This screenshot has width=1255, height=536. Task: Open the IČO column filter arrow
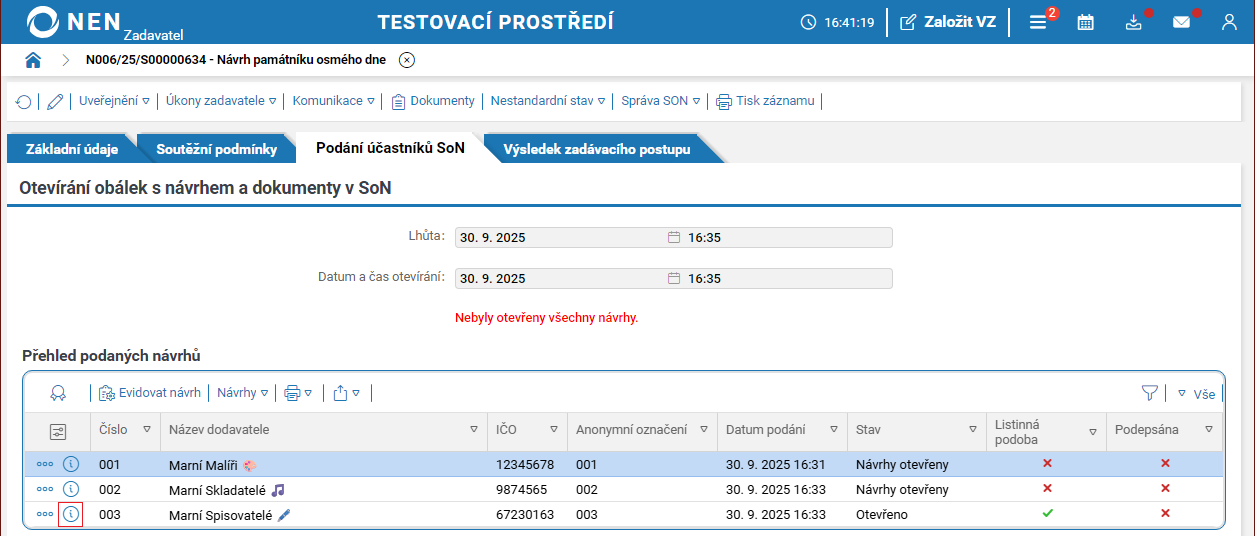click(x=553, y=430)
